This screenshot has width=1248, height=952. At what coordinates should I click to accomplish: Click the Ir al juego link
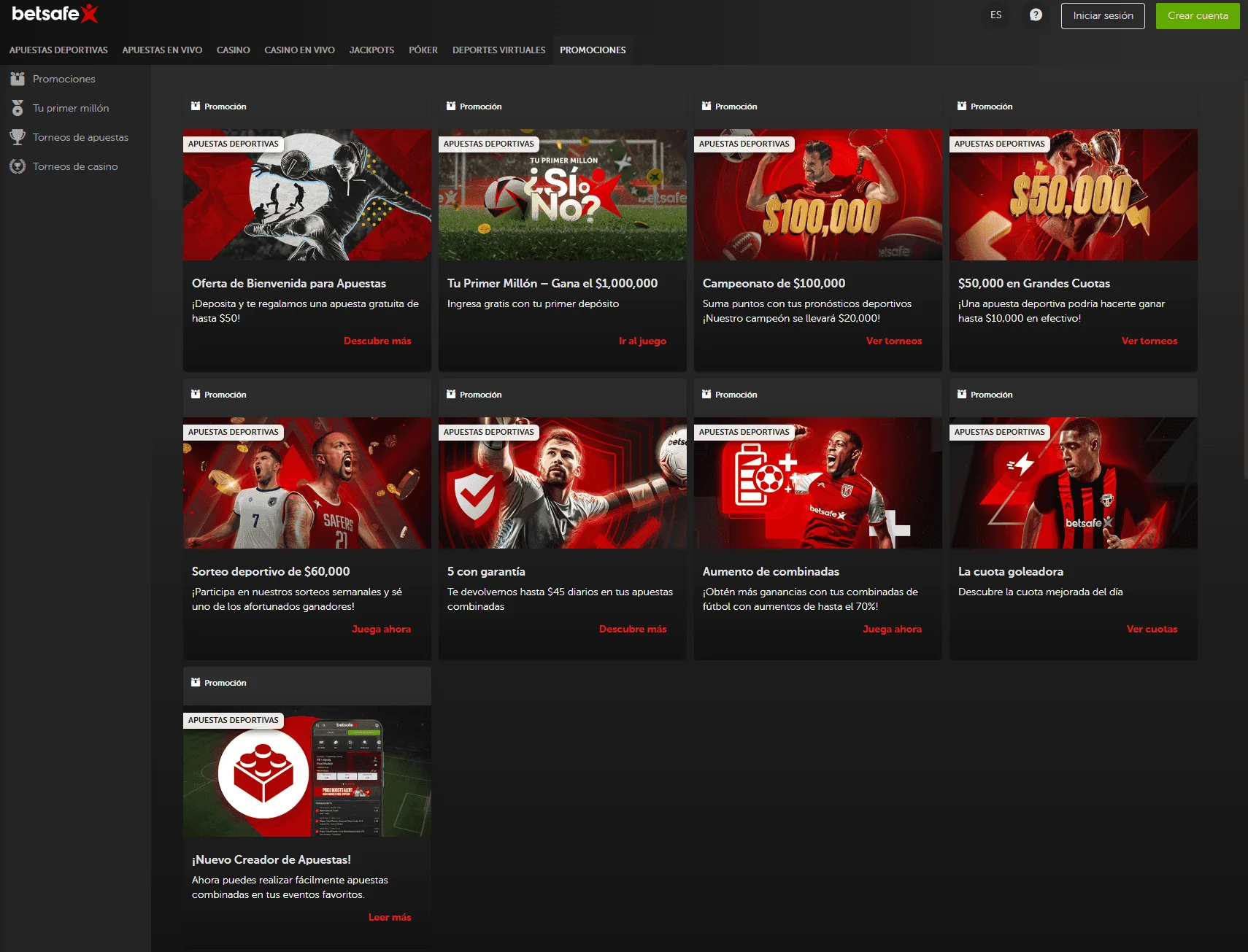[x=642, y=341]
